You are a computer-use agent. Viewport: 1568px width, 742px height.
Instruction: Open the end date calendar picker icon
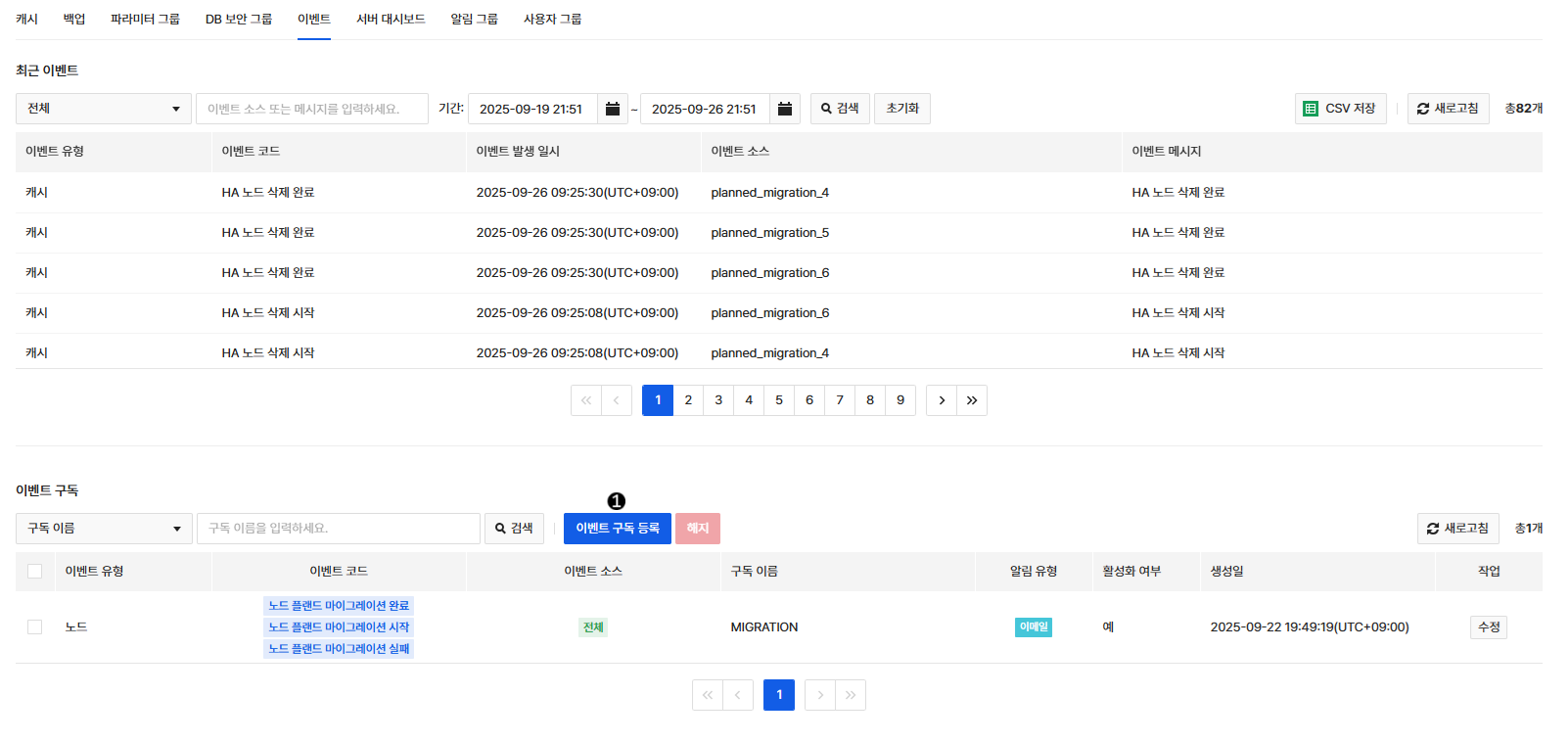click(x=784, y=109)
